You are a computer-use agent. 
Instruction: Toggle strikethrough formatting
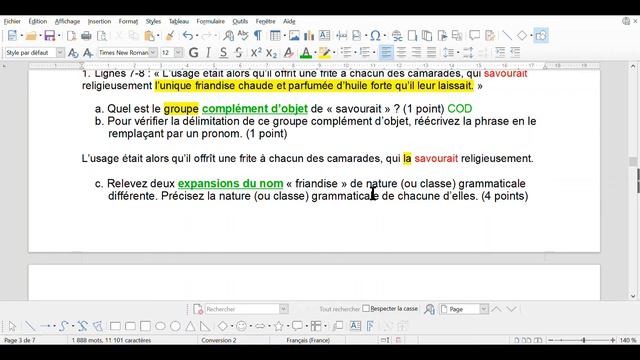point(238,53)
